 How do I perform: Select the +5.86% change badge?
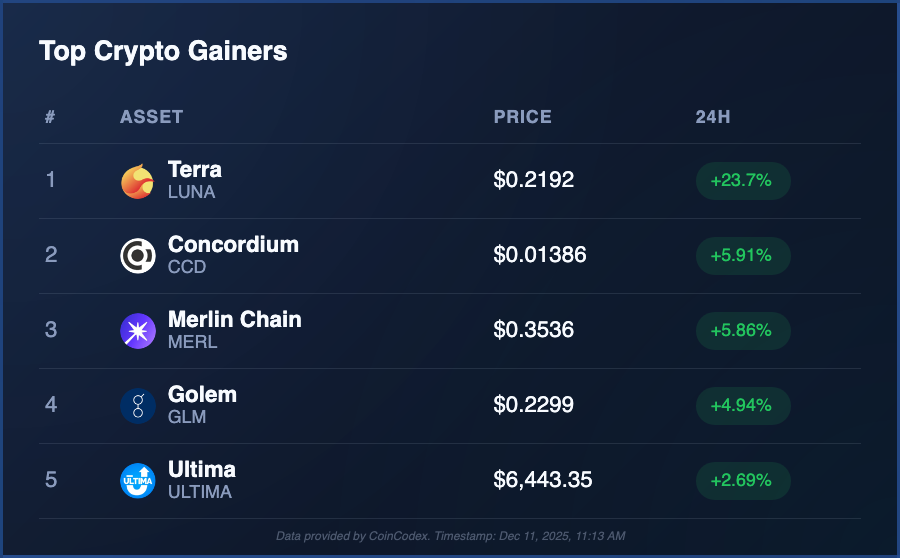coord(742,331)
